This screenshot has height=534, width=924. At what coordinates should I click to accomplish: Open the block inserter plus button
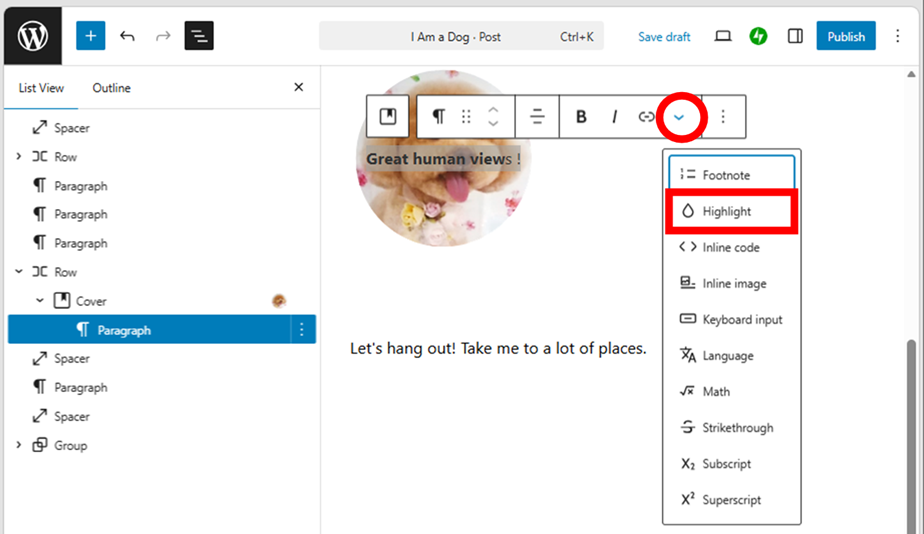(90, 36)
